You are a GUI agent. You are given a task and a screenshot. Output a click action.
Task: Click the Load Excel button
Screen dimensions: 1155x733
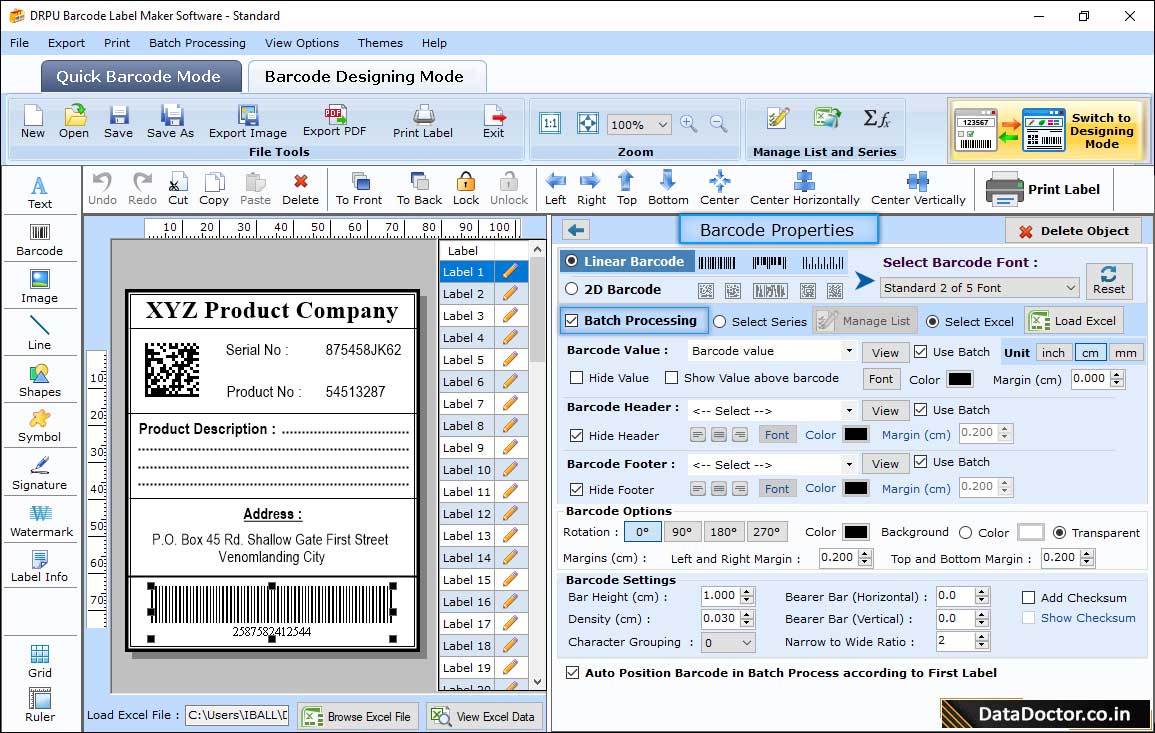[1073, 320]
